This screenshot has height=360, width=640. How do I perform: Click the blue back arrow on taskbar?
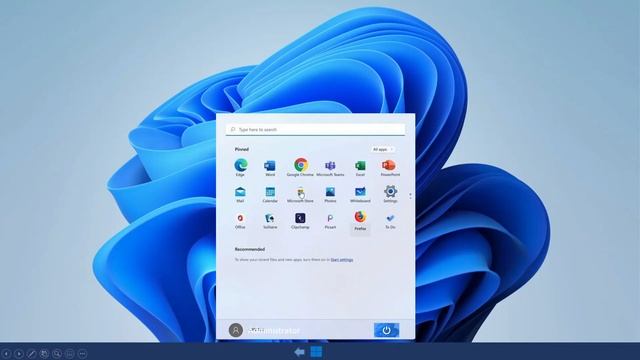[300, 352]
